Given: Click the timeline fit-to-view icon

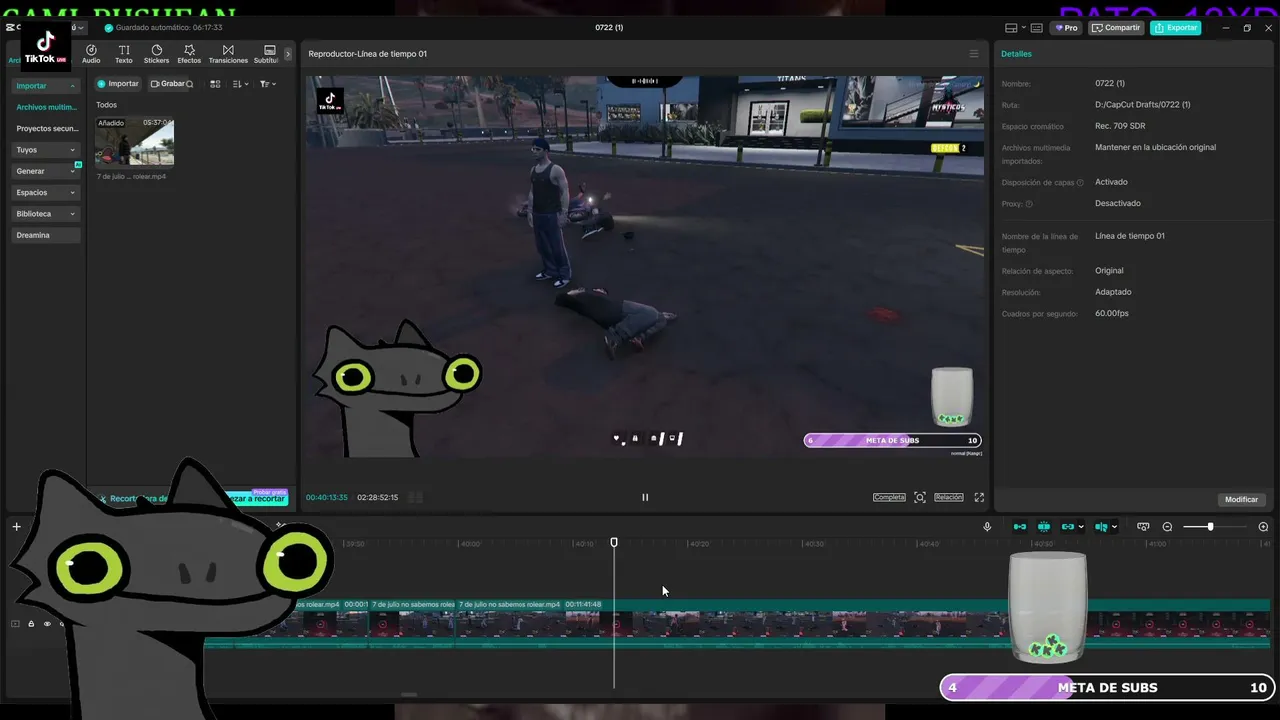Looking at the screenshot, I should [1143, 527].
